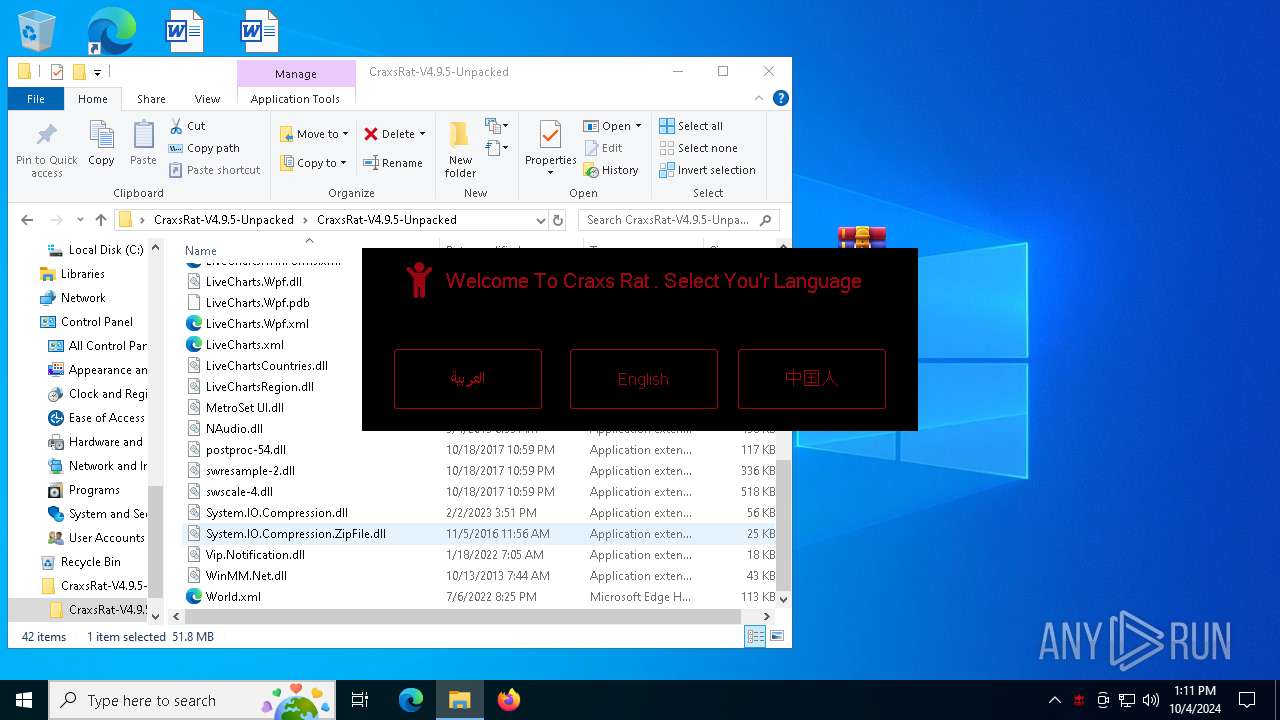
Task: Go up one folder level
Action: pyautogui.click(x=100, y=220)
